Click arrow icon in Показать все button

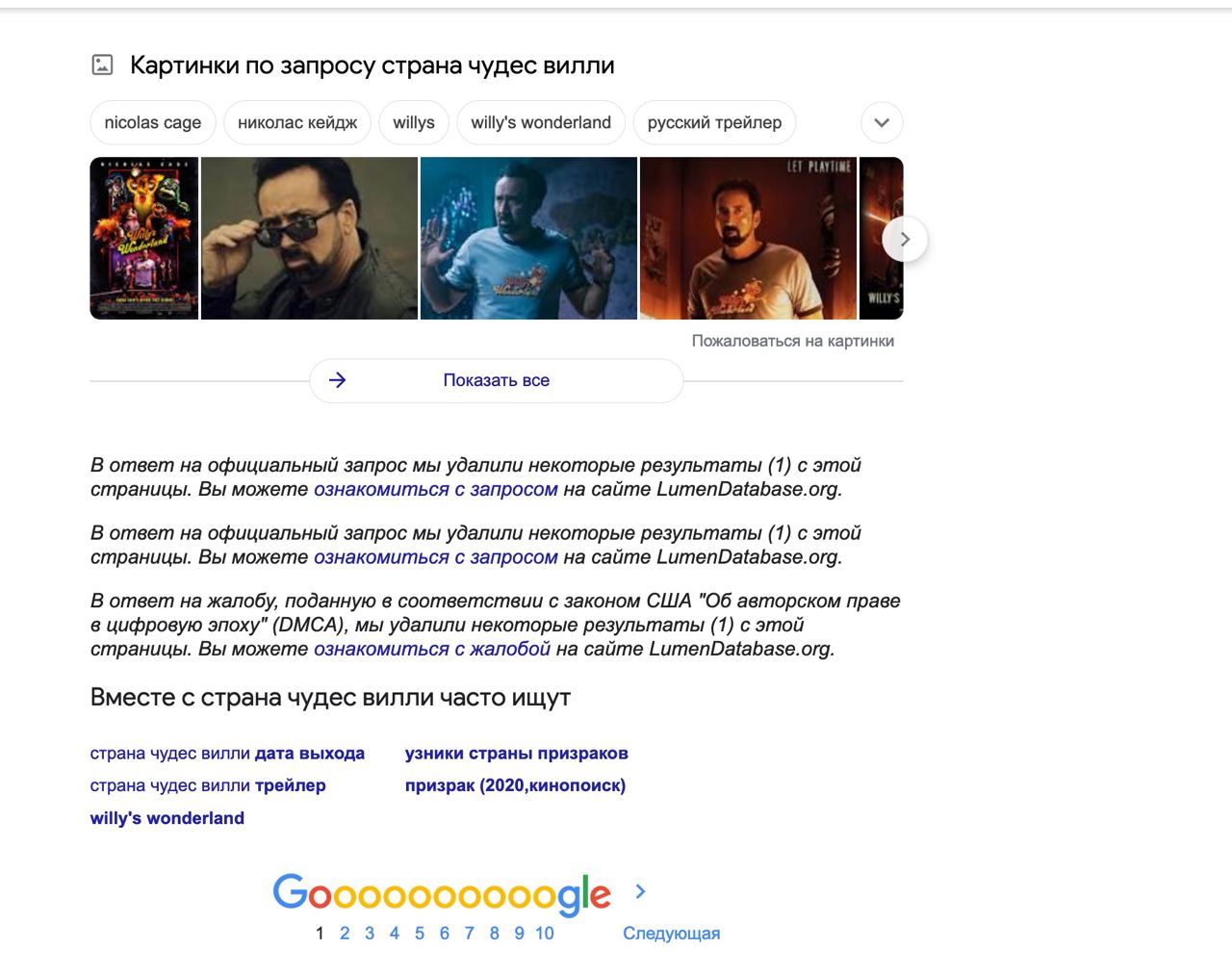coord(337,380)
